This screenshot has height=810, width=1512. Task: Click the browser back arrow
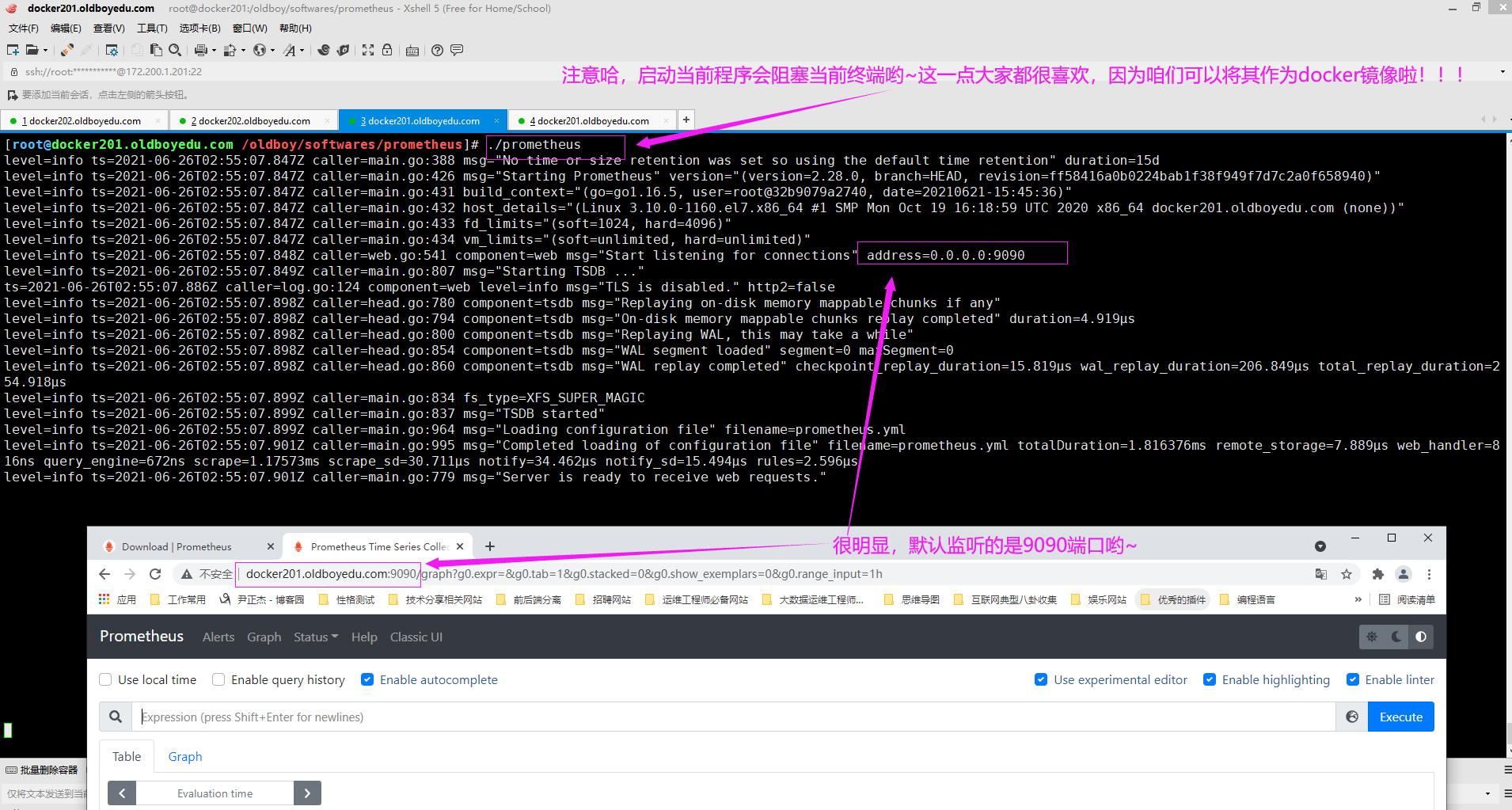pyautogui.click(x=104, y=574)
